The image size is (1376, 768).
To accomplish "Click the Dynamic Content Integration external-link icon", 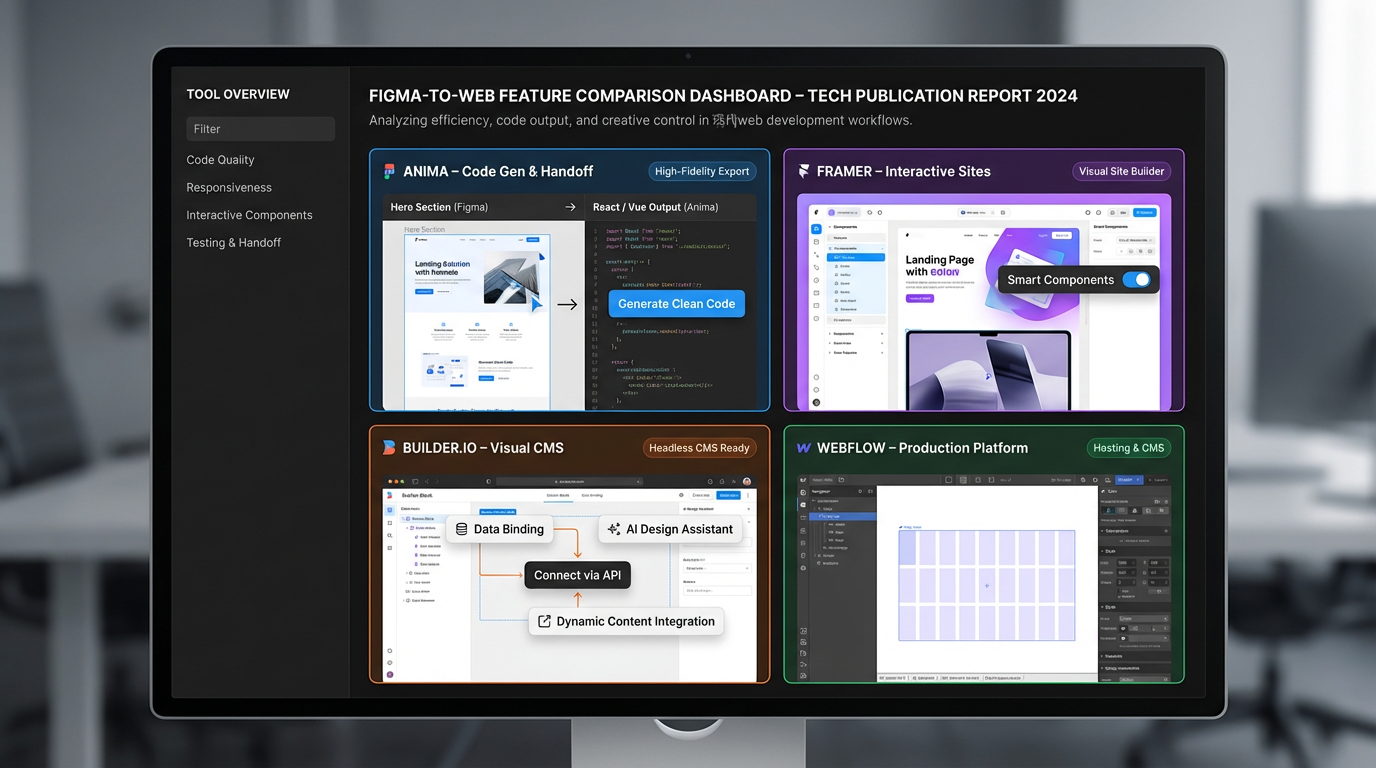I will tap(543, 621).
